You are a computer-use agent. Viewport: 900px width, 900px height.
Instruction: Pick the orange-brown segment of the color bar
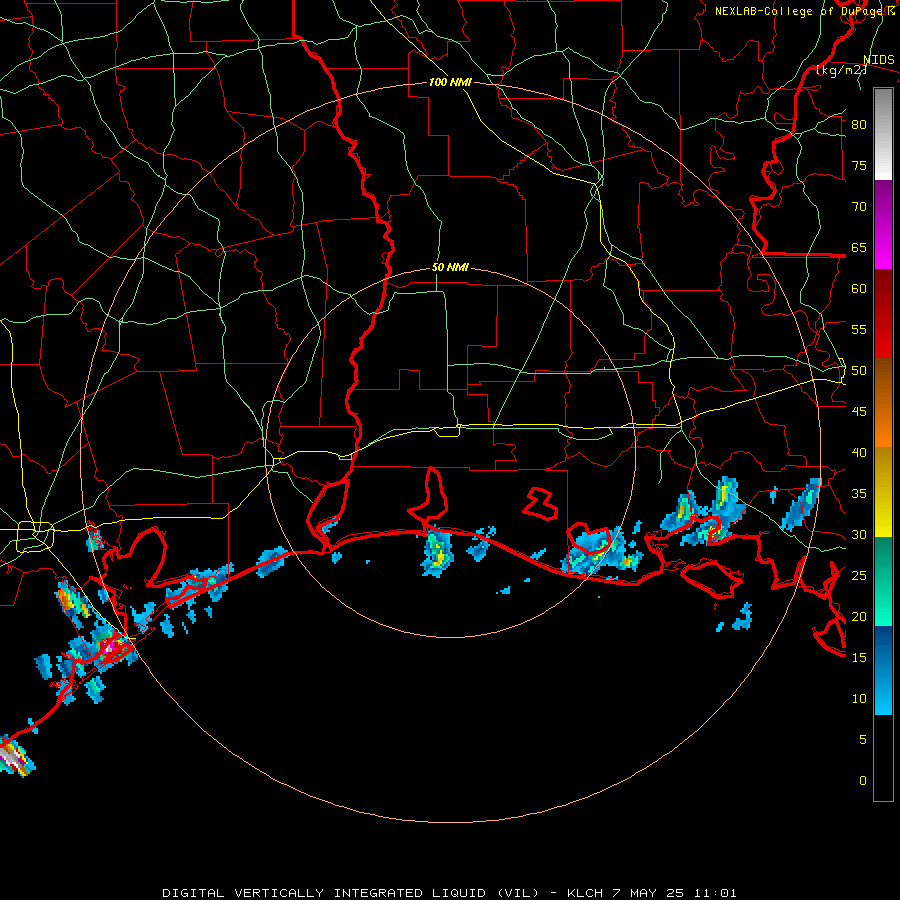(x=883, y=402)
